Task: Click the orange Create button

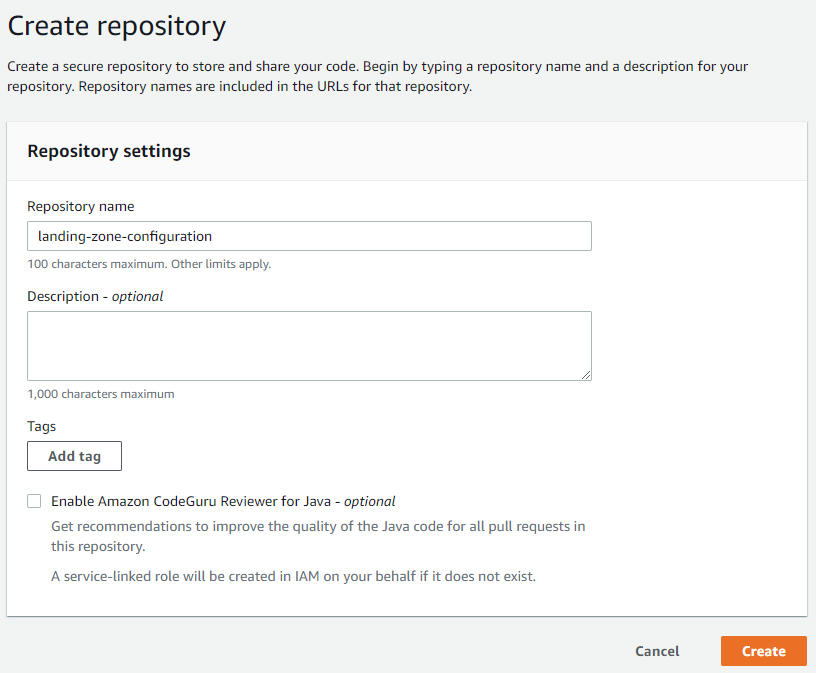Action: 763,651
